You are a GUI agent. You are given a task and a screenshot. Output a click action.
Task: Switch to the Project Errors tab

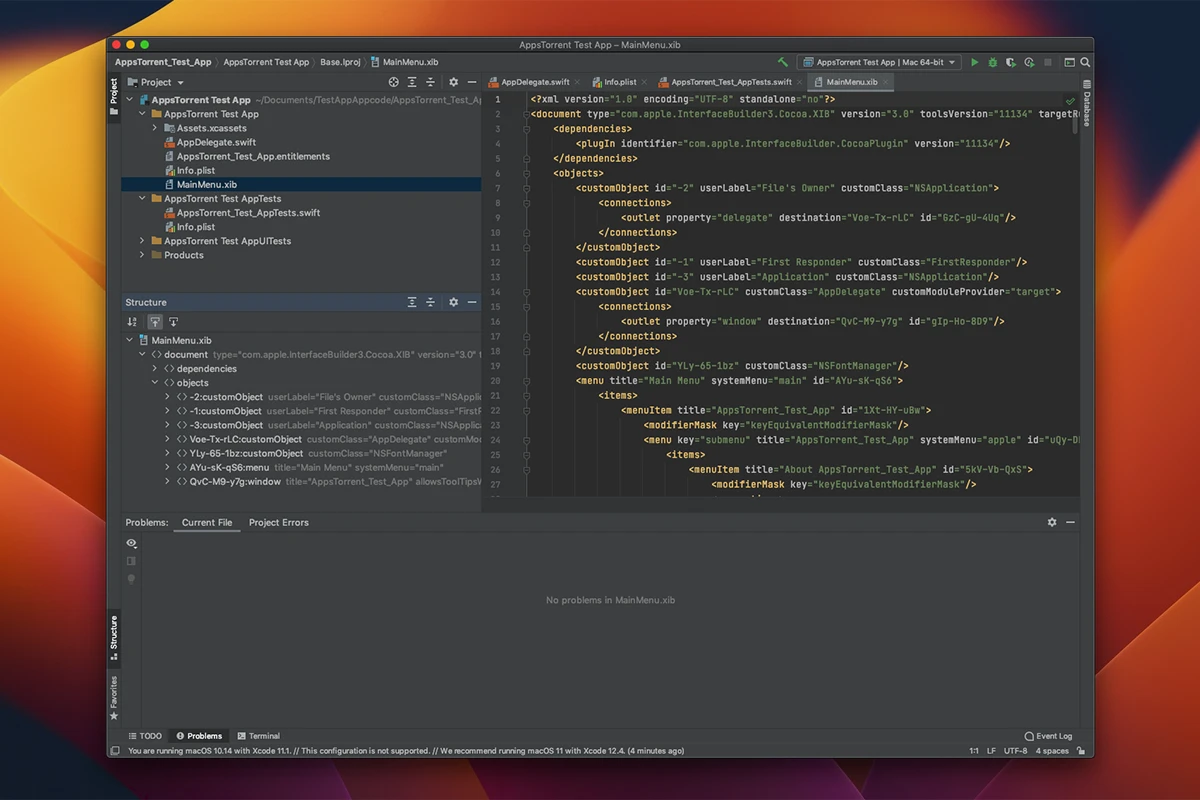pos(278,522)
